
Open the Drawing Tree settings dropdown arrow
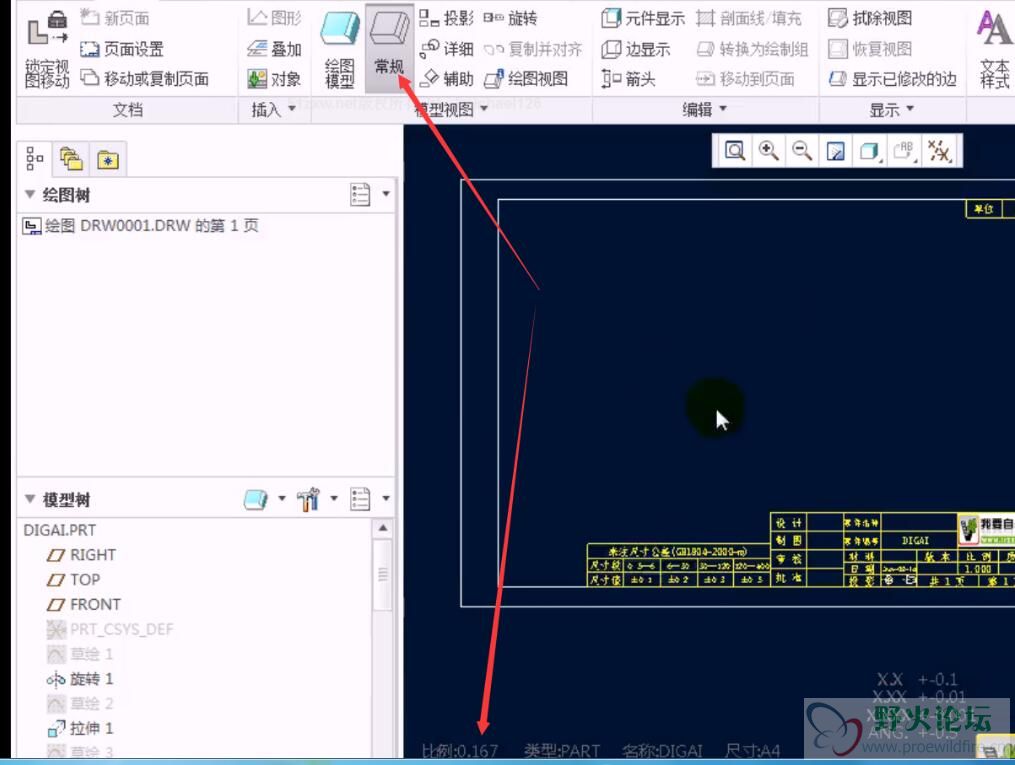386,194
